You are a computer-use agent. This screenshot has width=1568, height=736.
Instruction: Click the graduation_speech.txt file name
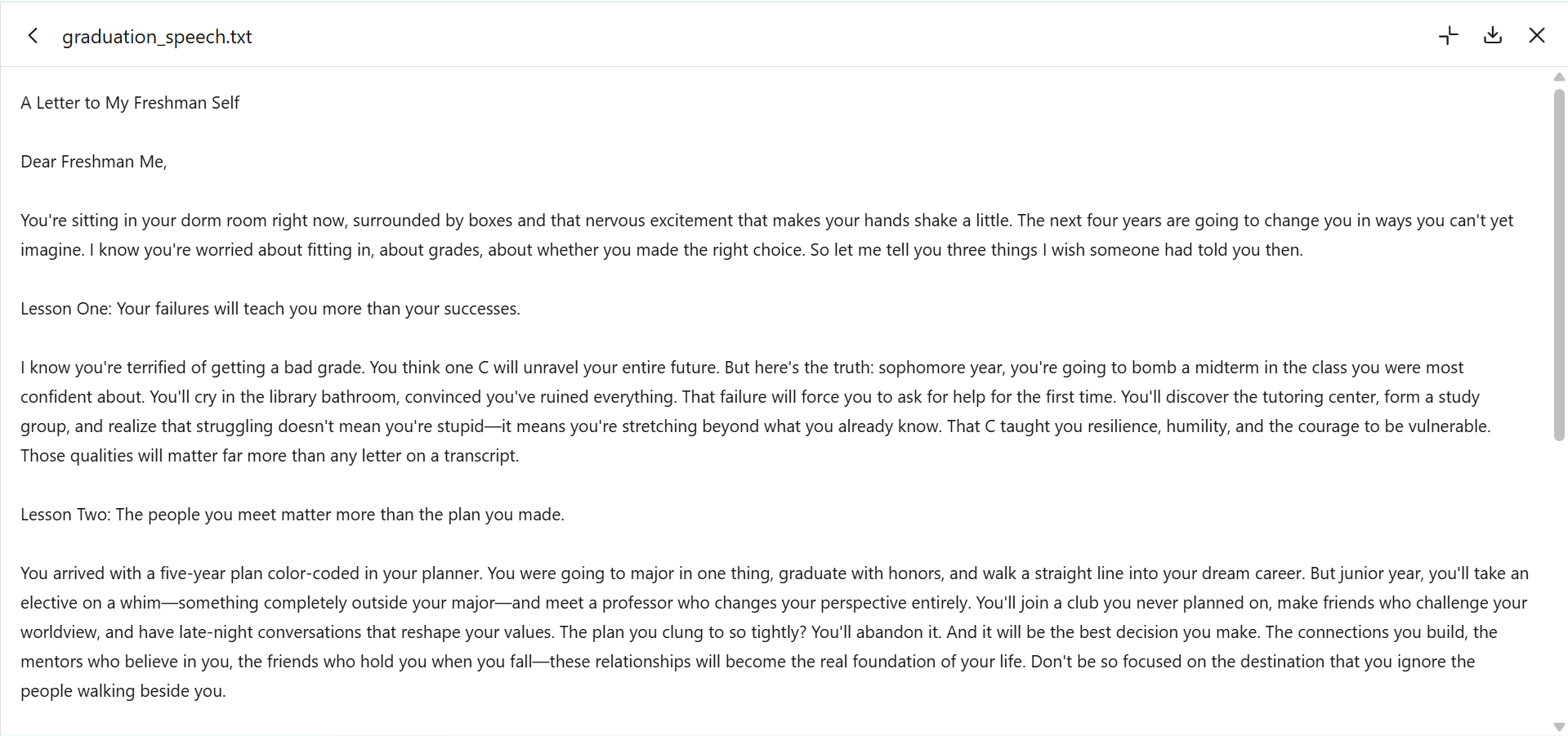coord(157,37)
